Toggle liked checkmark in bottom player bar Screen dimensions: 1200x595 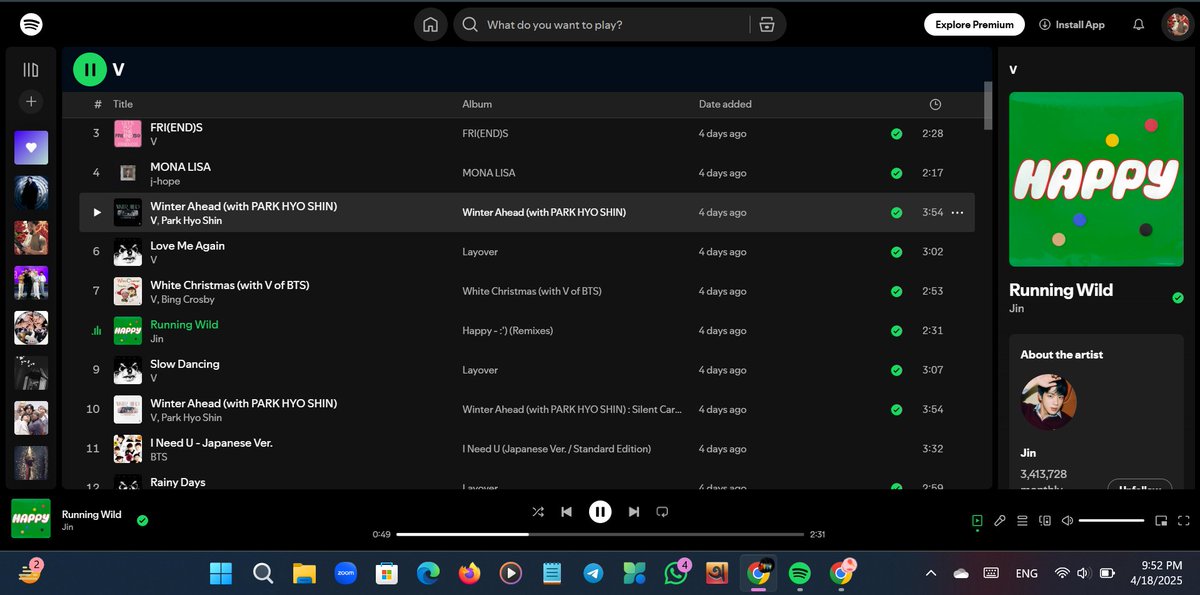click(x=143, y=520)
